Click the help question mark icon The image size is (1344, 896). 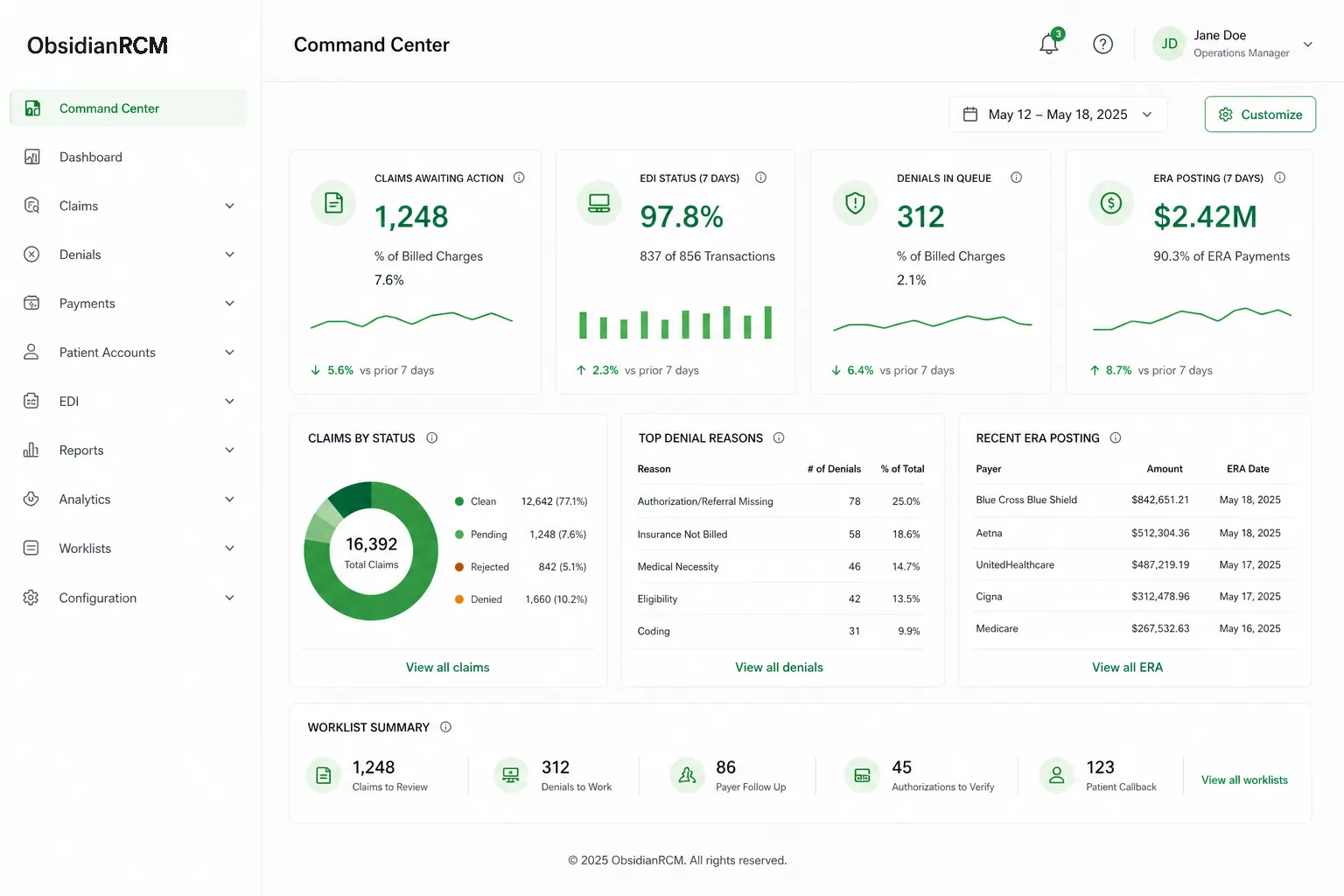pos(1102,44)
